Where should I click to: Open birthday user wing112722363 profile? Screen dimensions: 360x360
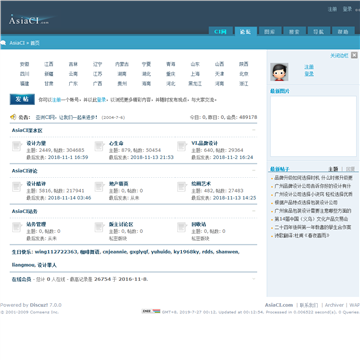tap(56, 252)
